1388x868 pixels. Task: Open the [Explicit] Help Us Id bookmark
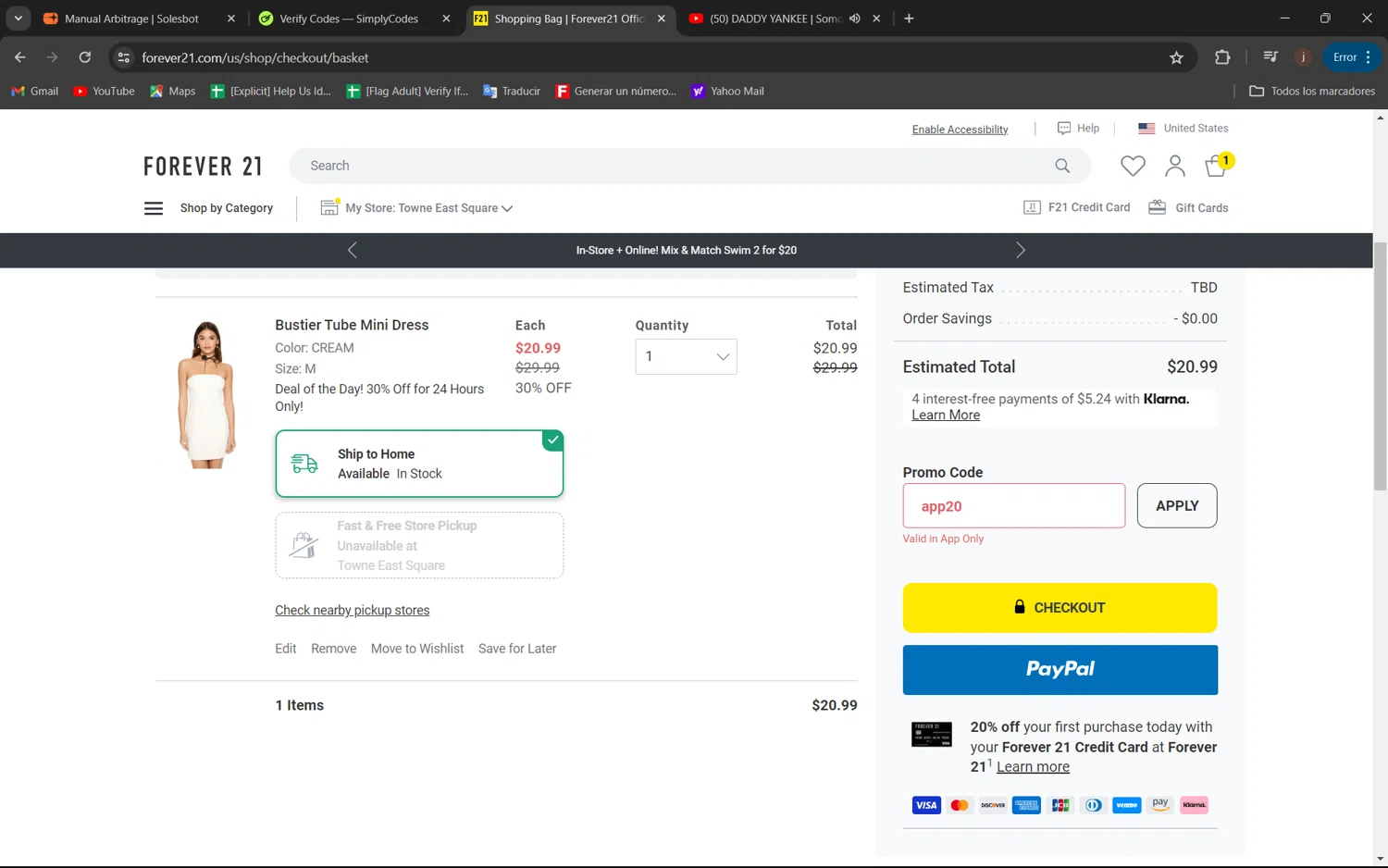coord(270,91)
